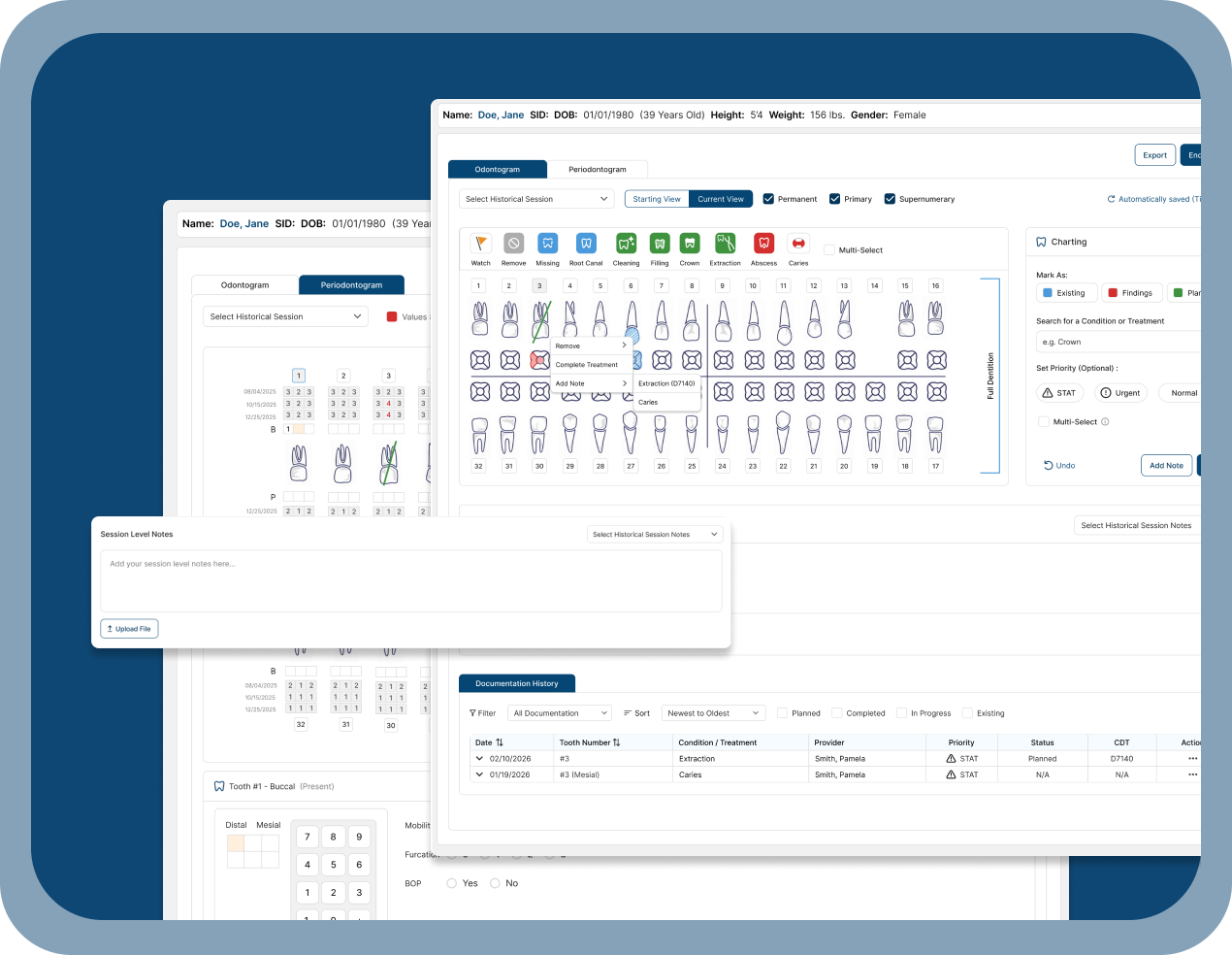Click the session level notes text area

[411, 581]
